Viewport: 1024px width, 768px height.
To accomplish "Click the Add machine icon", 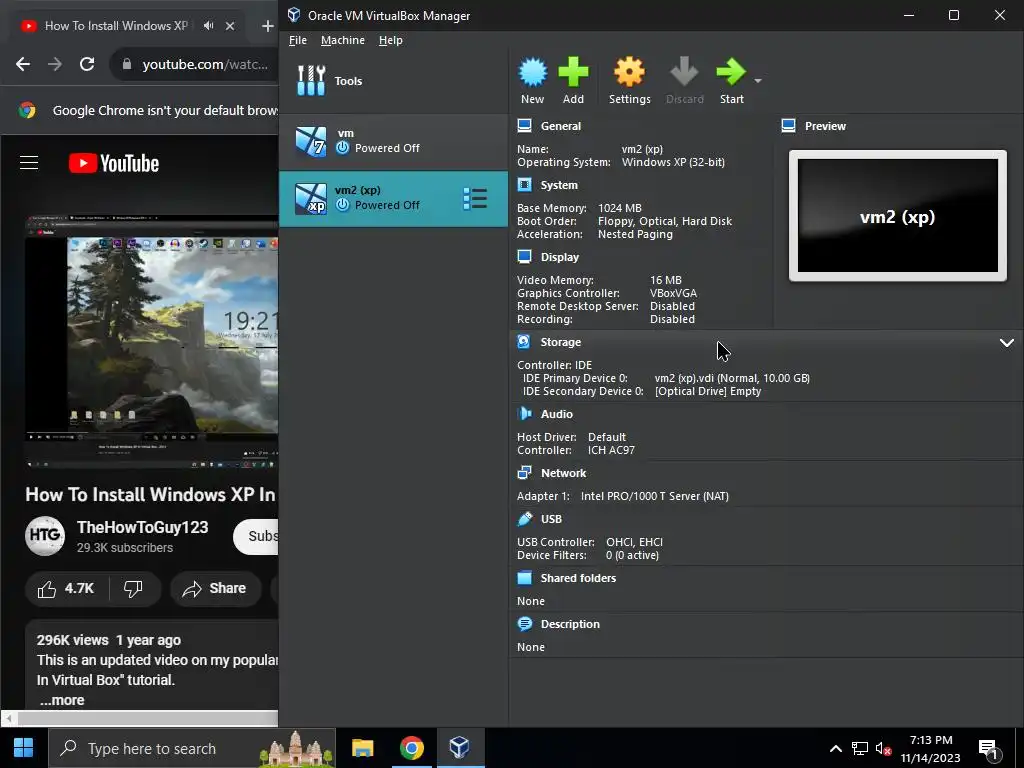I will (x=573, y=72).
